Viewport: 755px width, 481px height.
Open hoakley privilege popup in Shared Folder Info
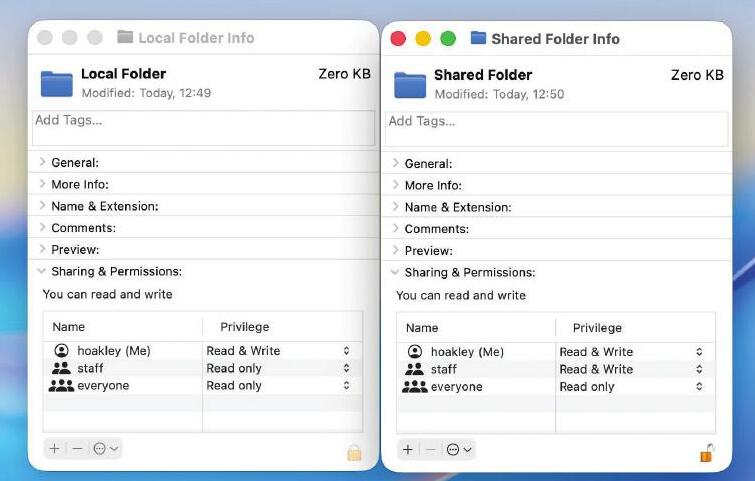point(630,352)
